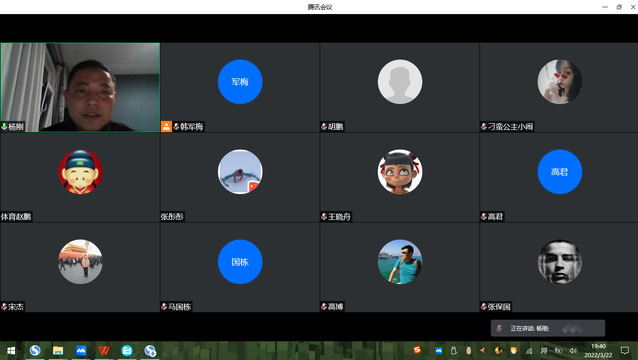Open the Tencent Meeting taskbar icon

(81, 350)
